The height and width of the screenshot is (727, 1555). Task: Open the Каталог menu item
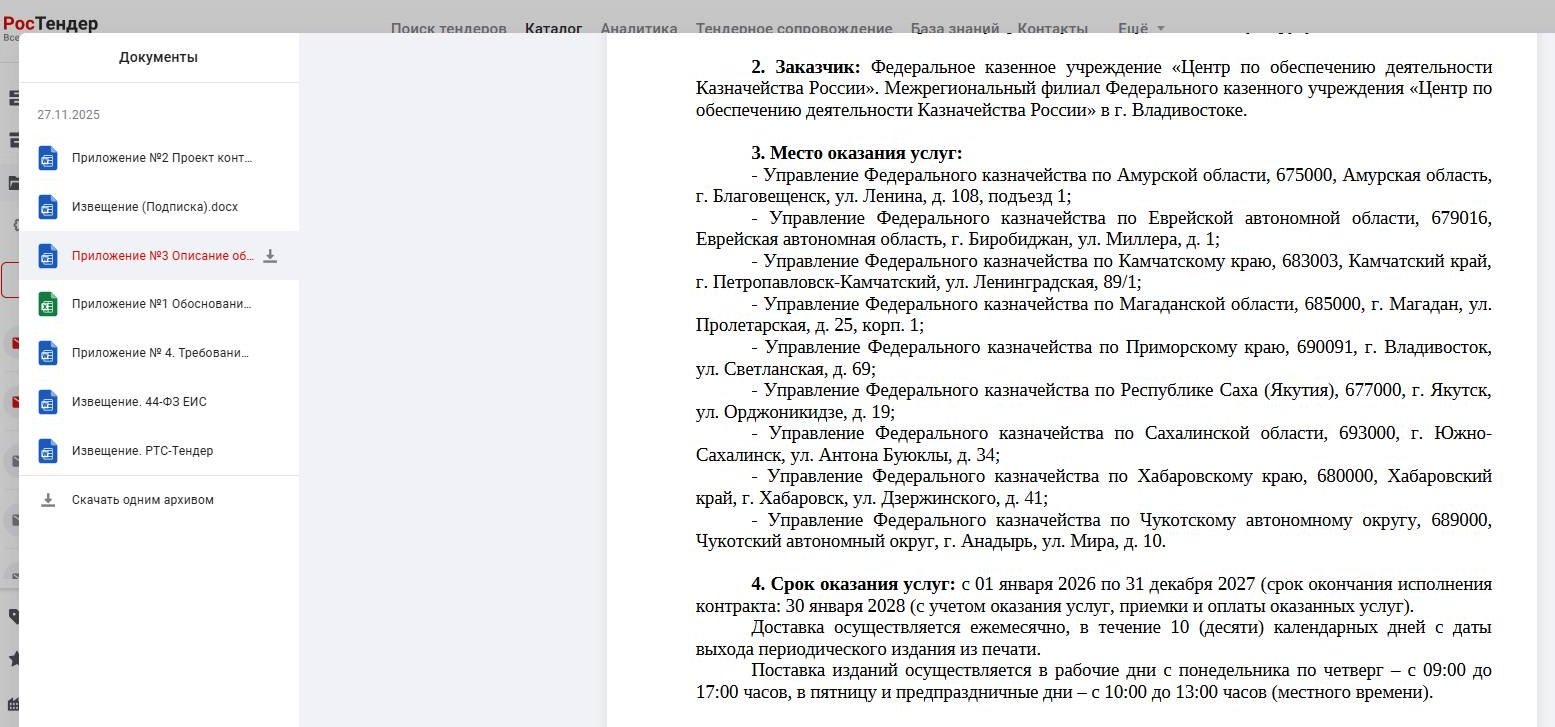click(553, 29)
